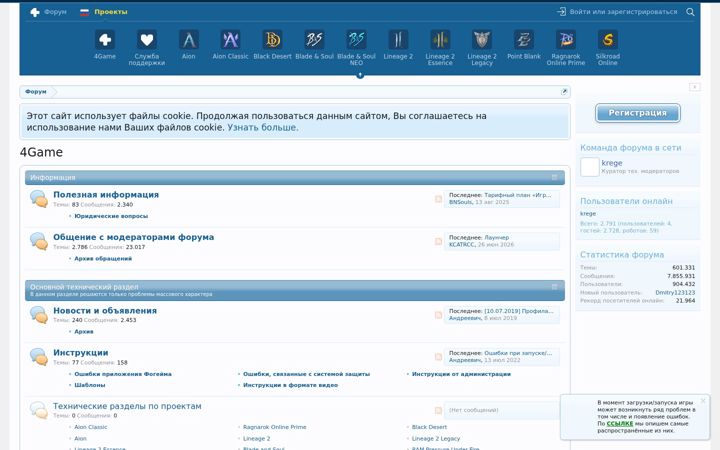Click the Полезная информация forum status icon
The width and height of the screenshot is (720, 450).
39,199
